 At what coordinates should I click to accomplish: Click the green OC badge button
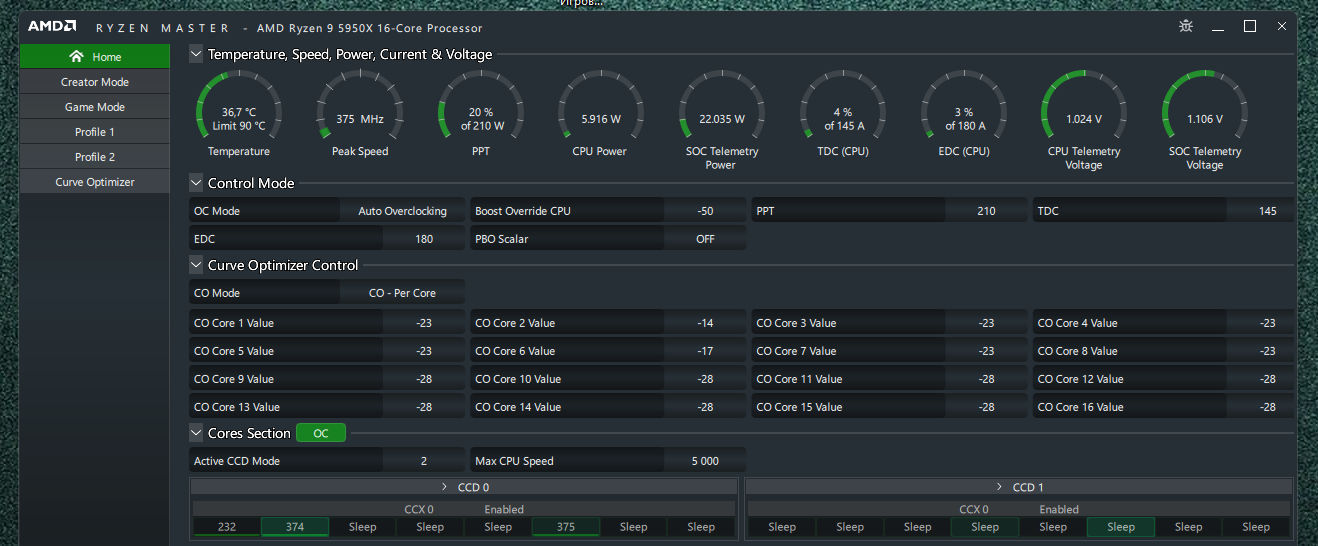click(320, 433)
